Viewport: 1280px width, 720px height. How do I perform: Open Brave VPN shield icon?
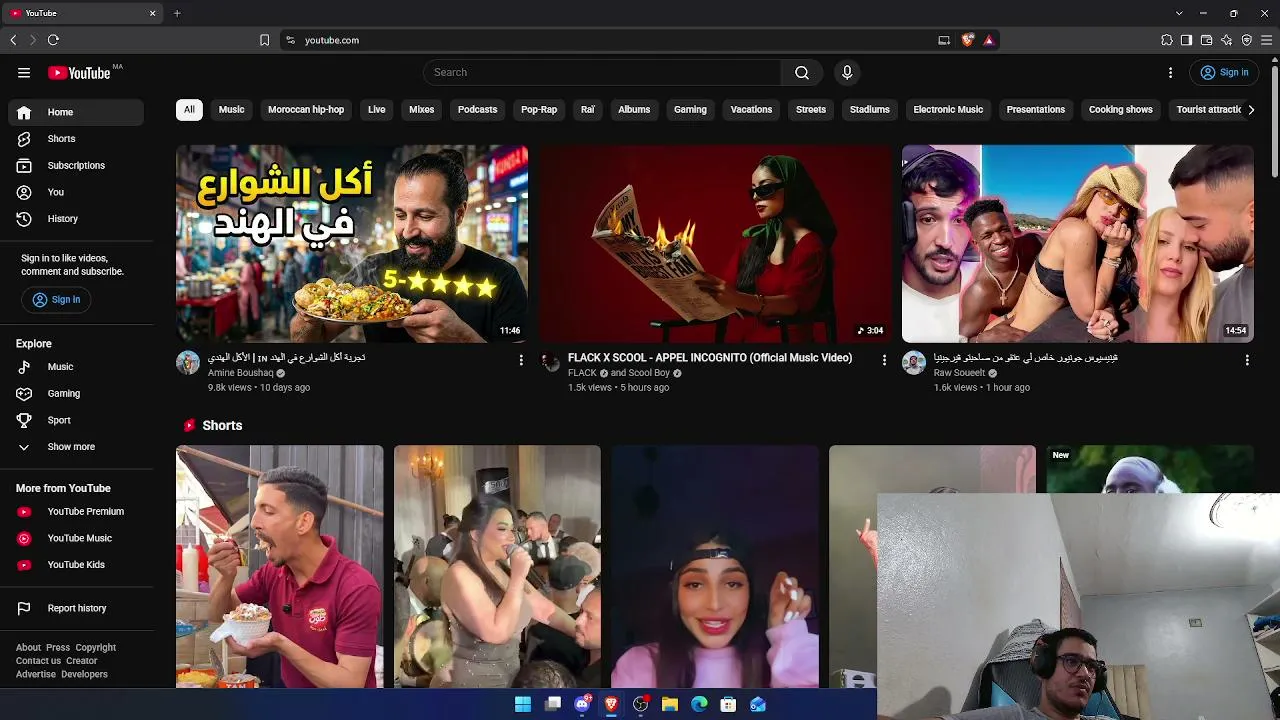pos(1247,40)
